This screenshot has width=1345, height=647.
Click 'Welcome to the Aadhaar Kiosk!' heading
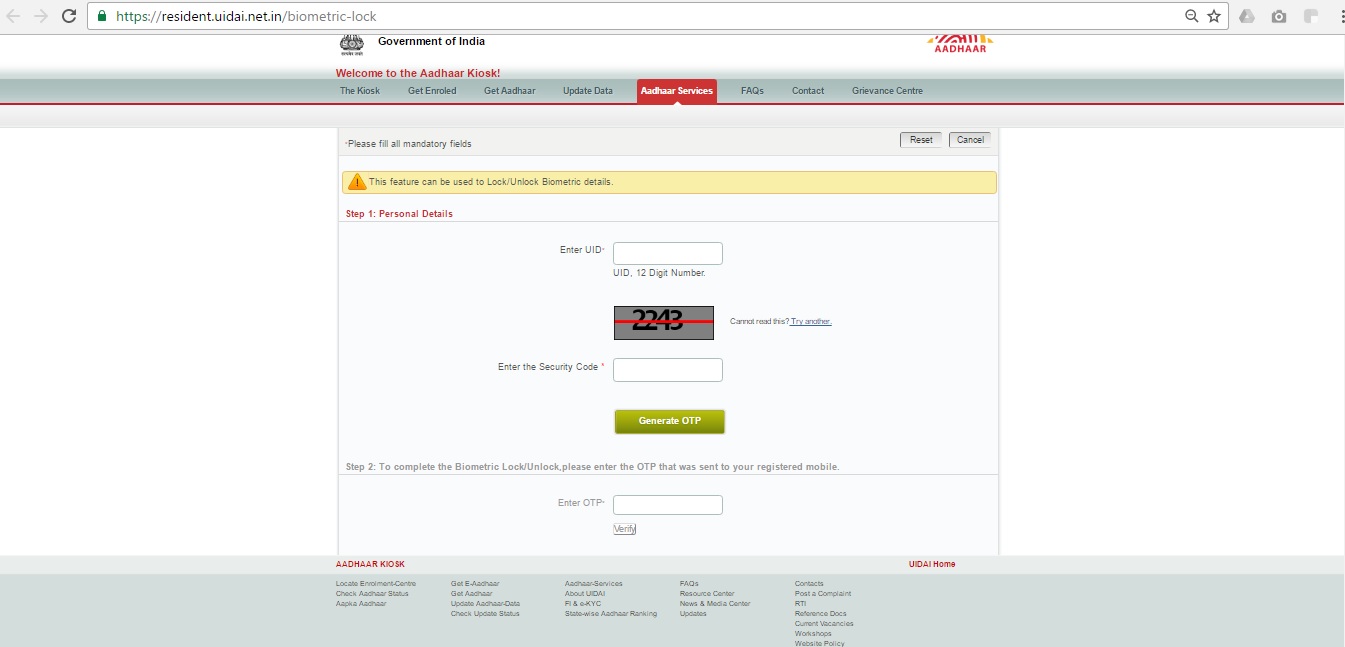[x=418, y=73]
